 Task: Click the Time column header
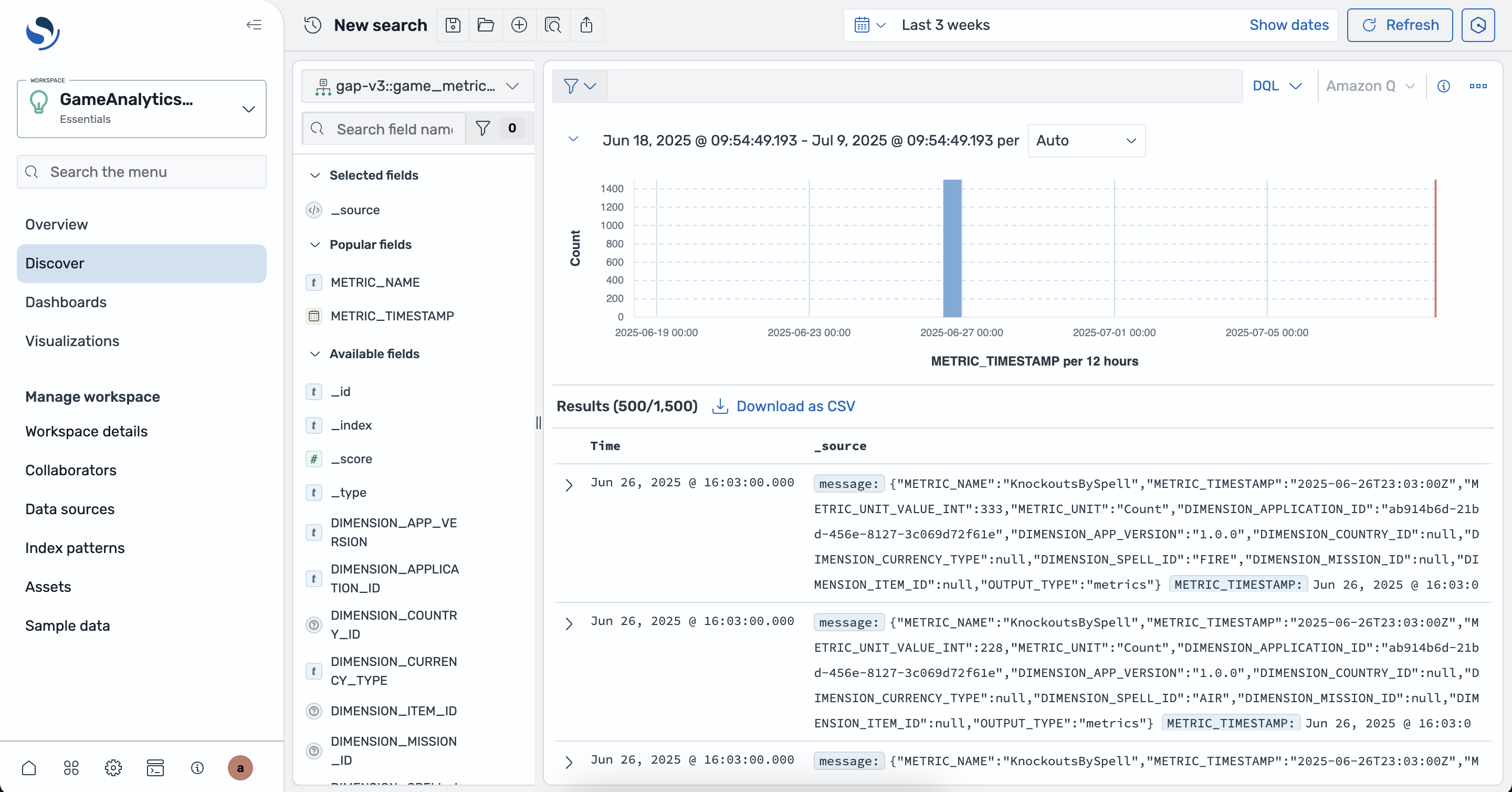[605, 445]
